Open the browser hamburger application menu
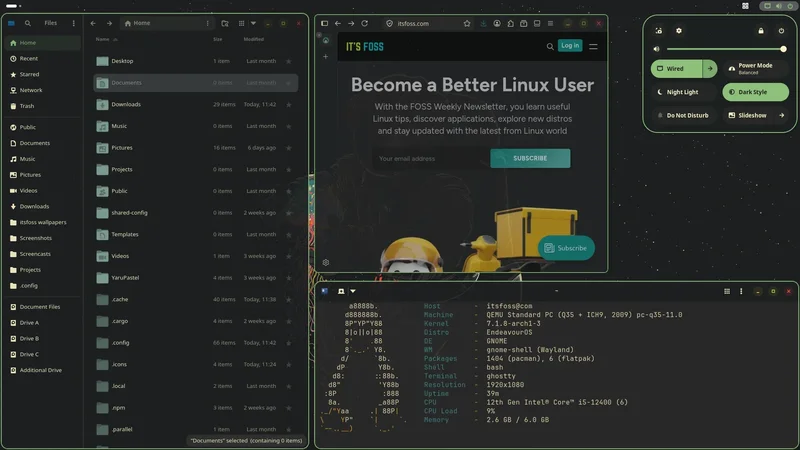The height and width of the screenshot is (450, 800). [x=550, y=23]
